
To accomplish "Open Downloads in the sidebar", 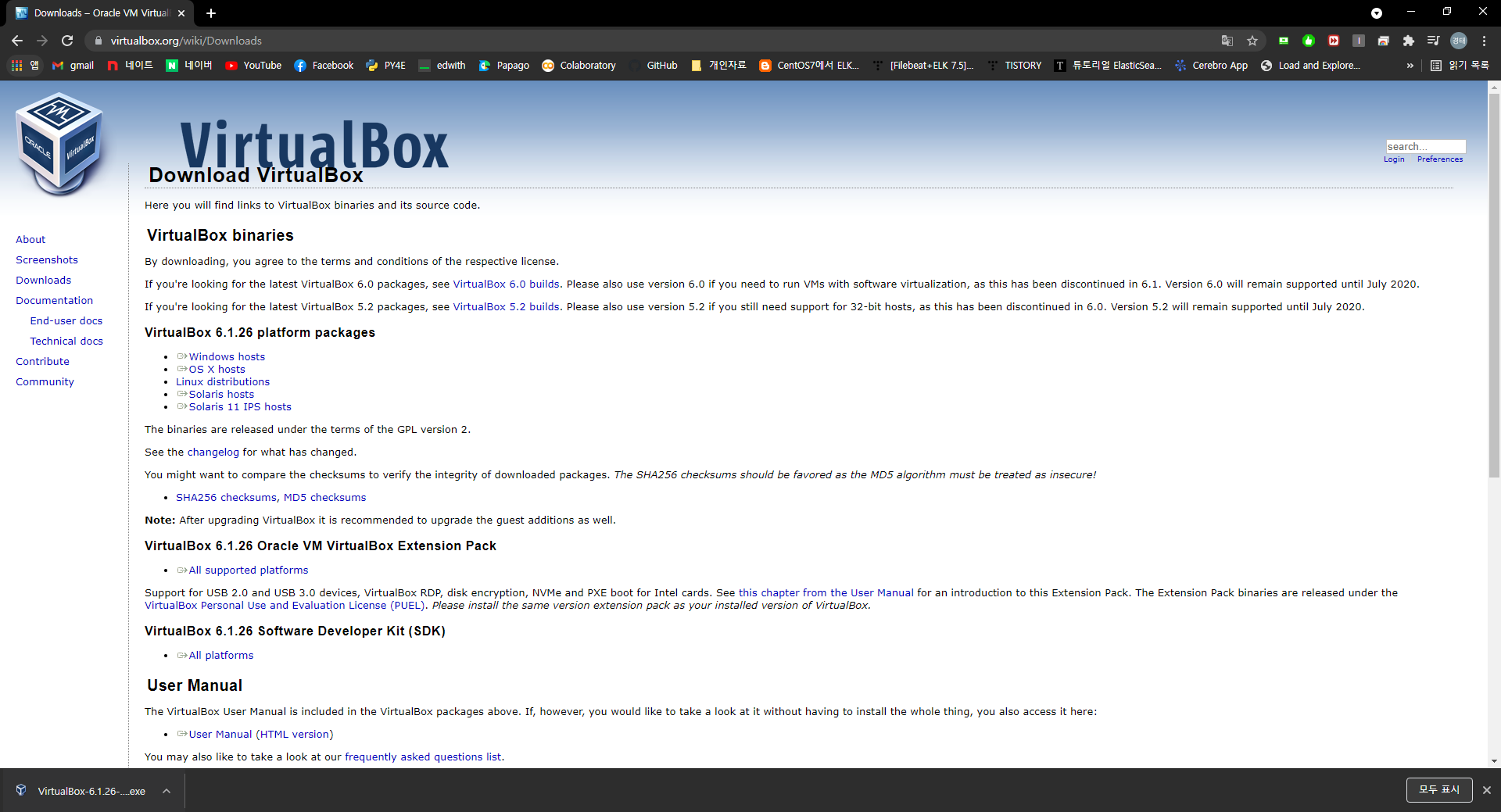I will click(44, 281).
